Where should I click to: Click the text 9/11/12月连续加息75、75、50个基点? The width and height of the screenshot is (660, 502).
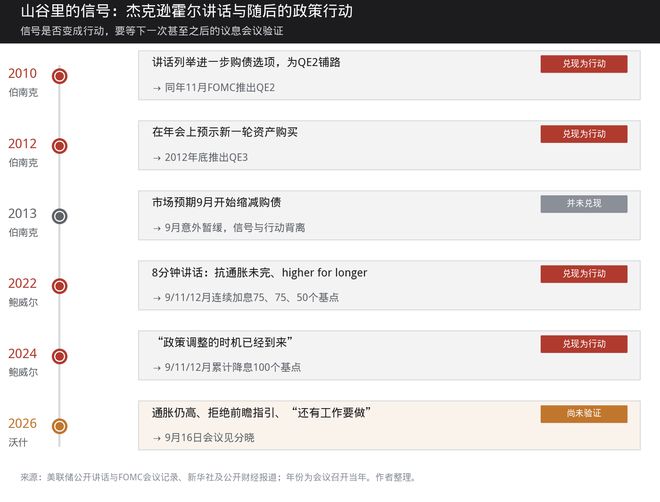pyautogui.click(x=252, y=297)
